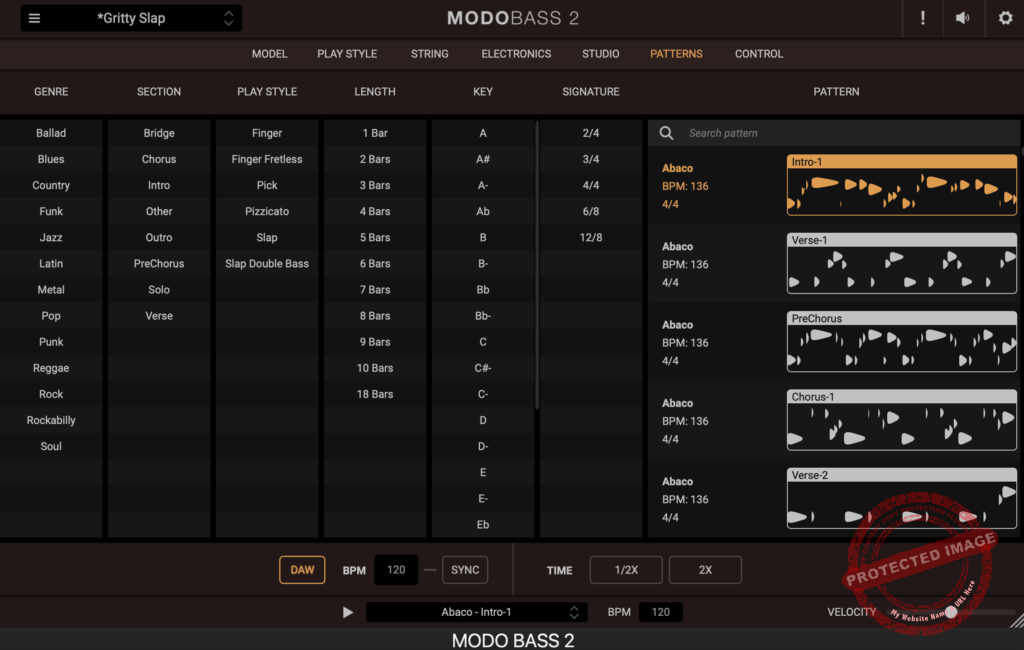Screen dimensions: 1024x650
Task: Switch to the STUDIO tab
Action: click(x=601, y=54)
